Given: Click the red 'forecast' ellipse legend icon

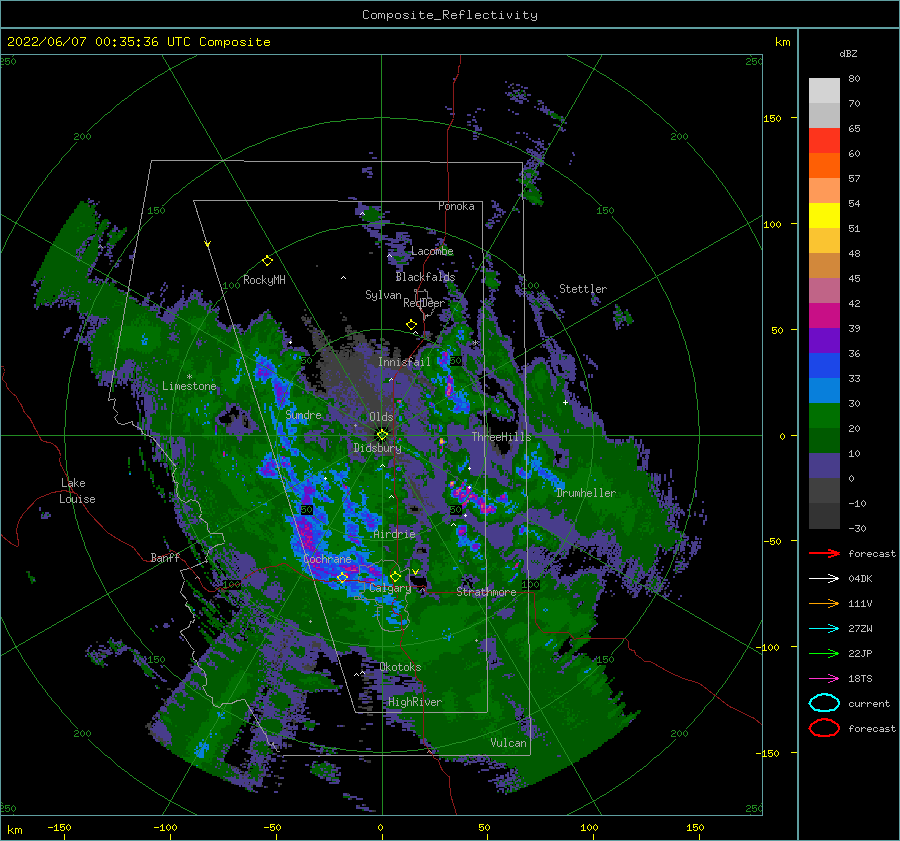Looking at the screenshot, I should click(x=824, y=728).
